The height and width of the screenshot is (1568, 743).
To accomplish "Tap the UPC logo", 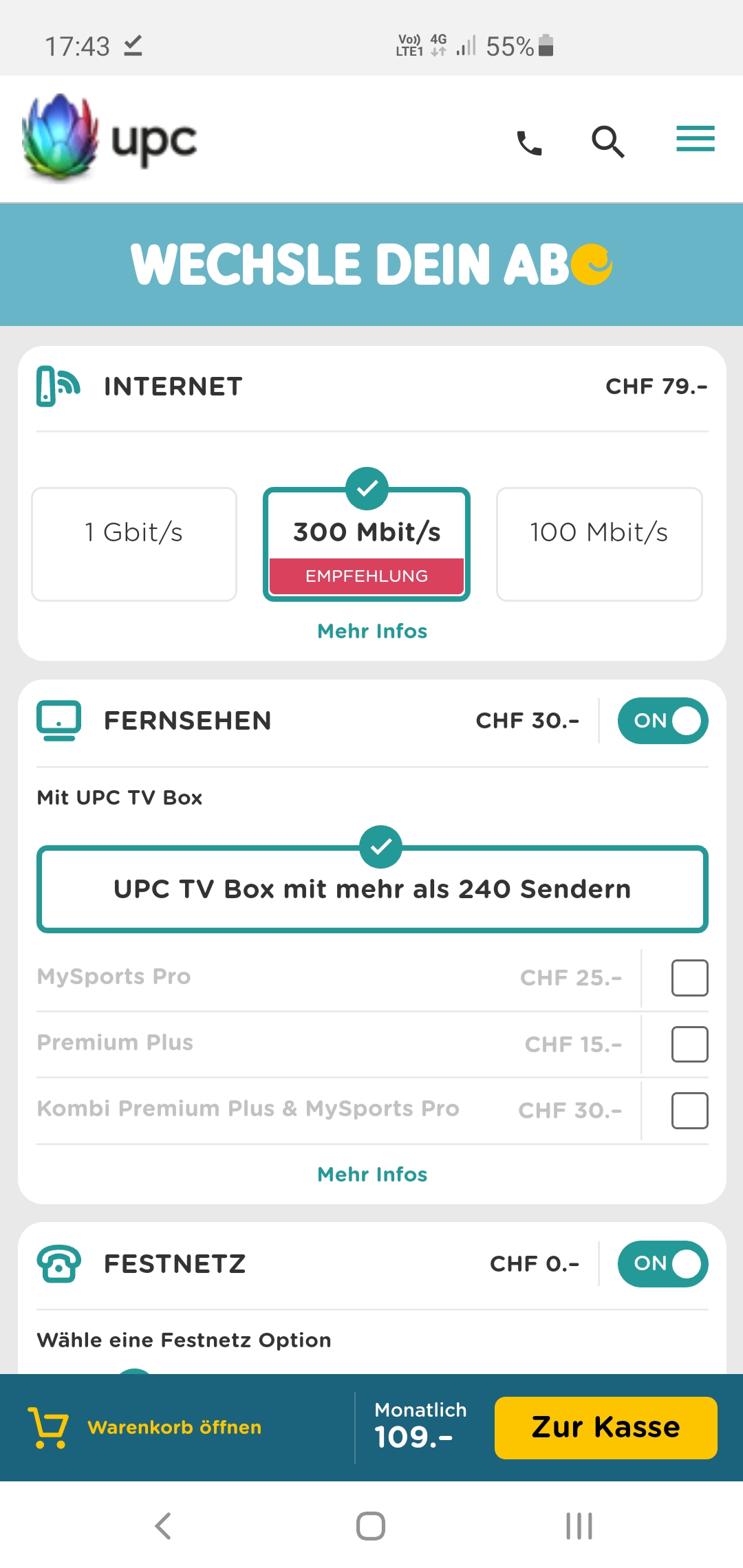I will point(110,140).
